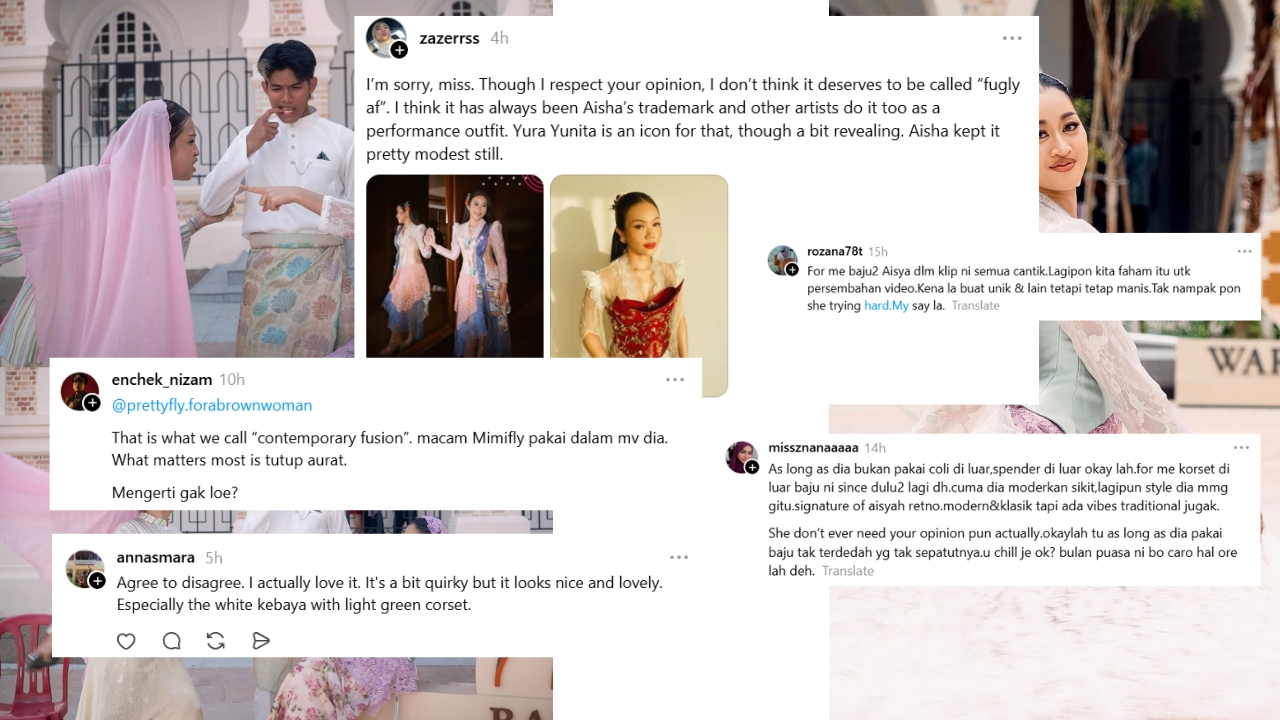The width and height of the screenshot is (1280, 720).
Task: Follow annasmara via avatar plus badge
Action: [x=97, y=581]
